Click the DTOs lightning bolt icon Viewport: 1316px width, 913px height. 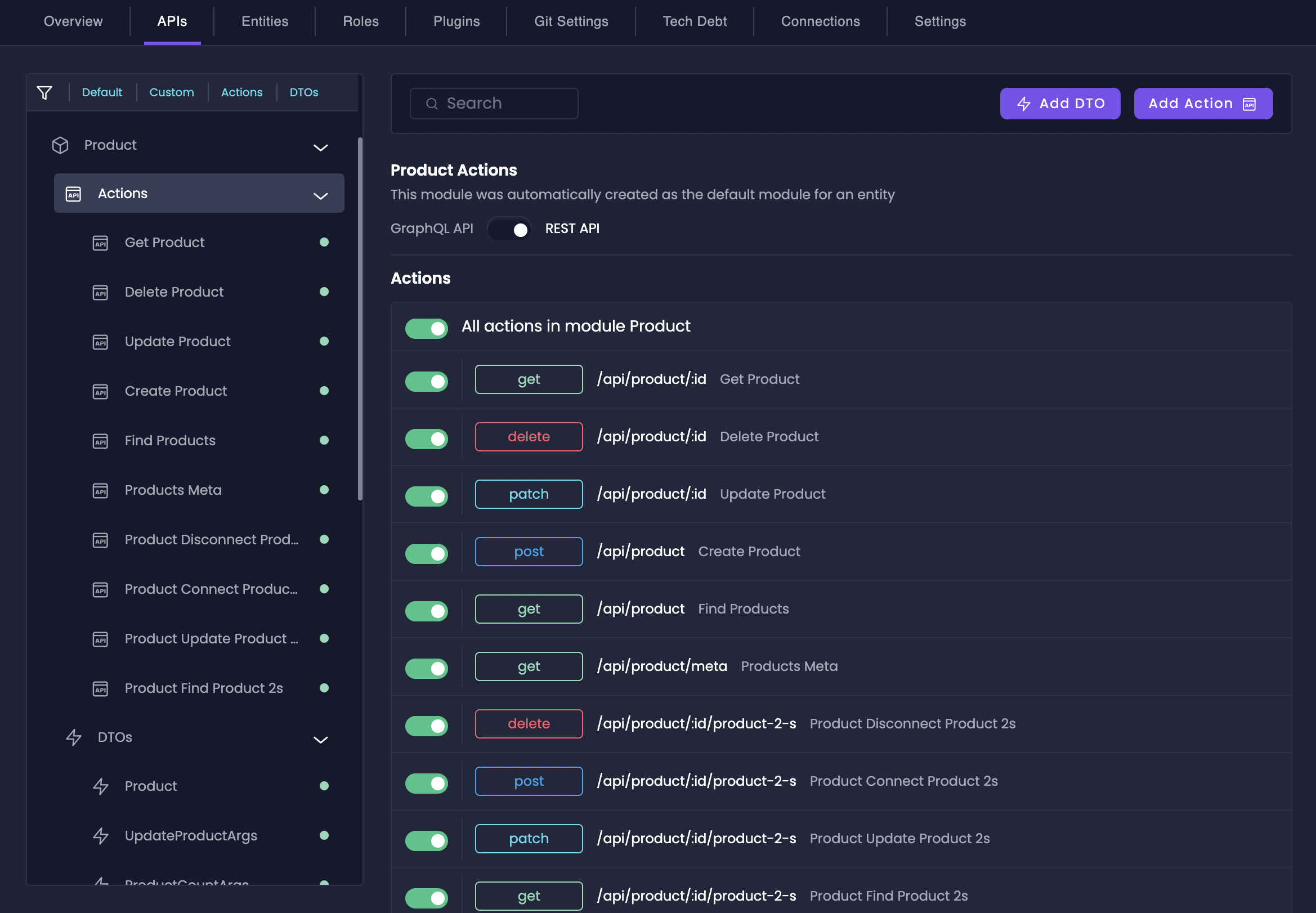[74, 737]
